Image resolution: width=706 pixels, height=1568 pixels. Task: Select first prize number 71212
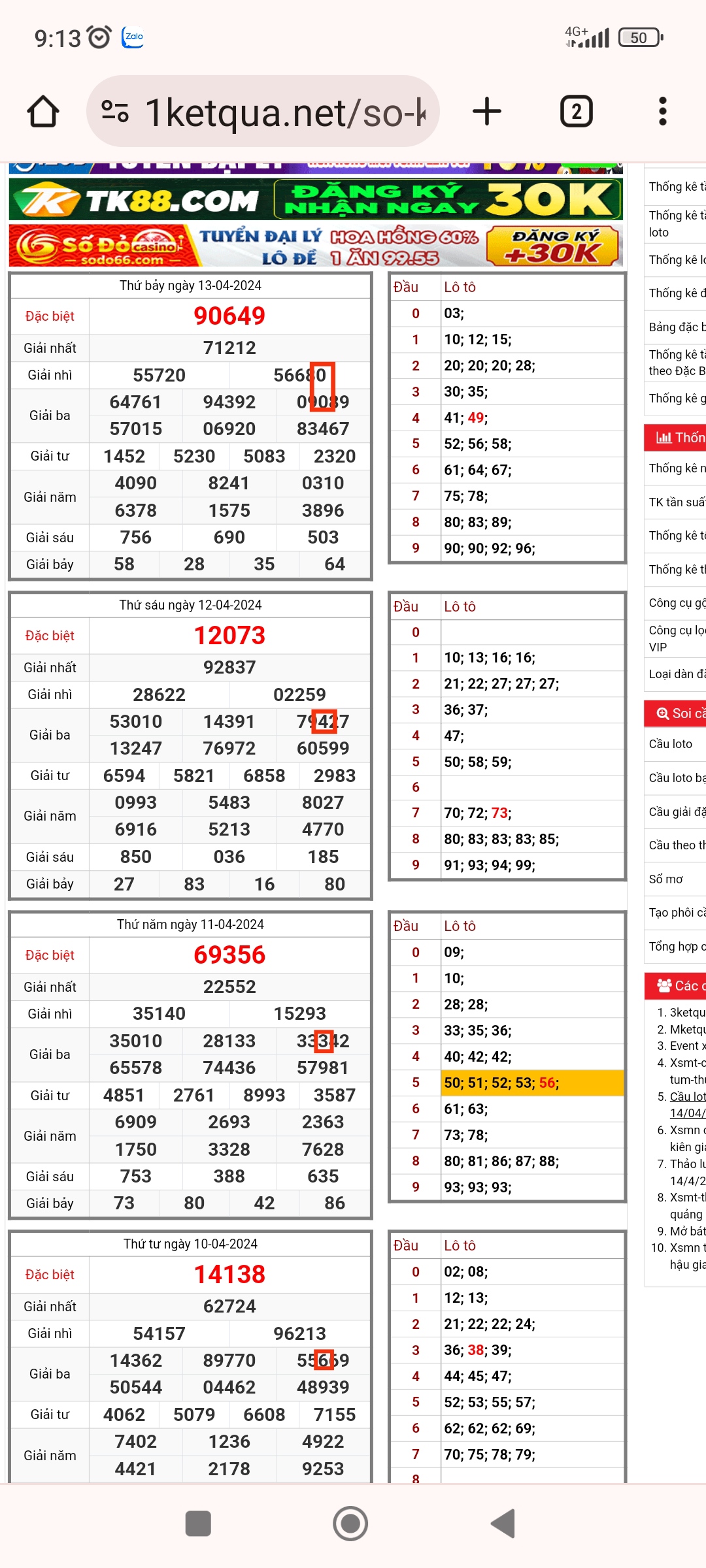(229, 348)
